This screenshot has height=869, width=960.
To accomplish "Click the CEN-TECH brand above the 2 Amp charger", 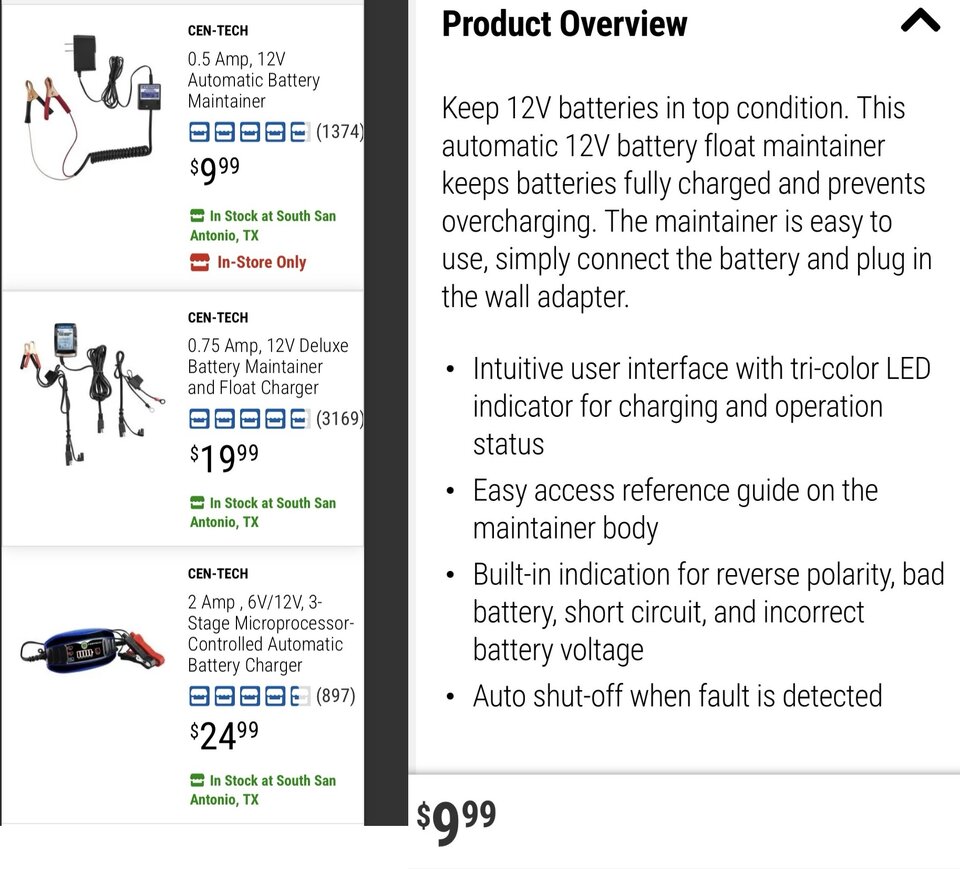I will (218, 574).
